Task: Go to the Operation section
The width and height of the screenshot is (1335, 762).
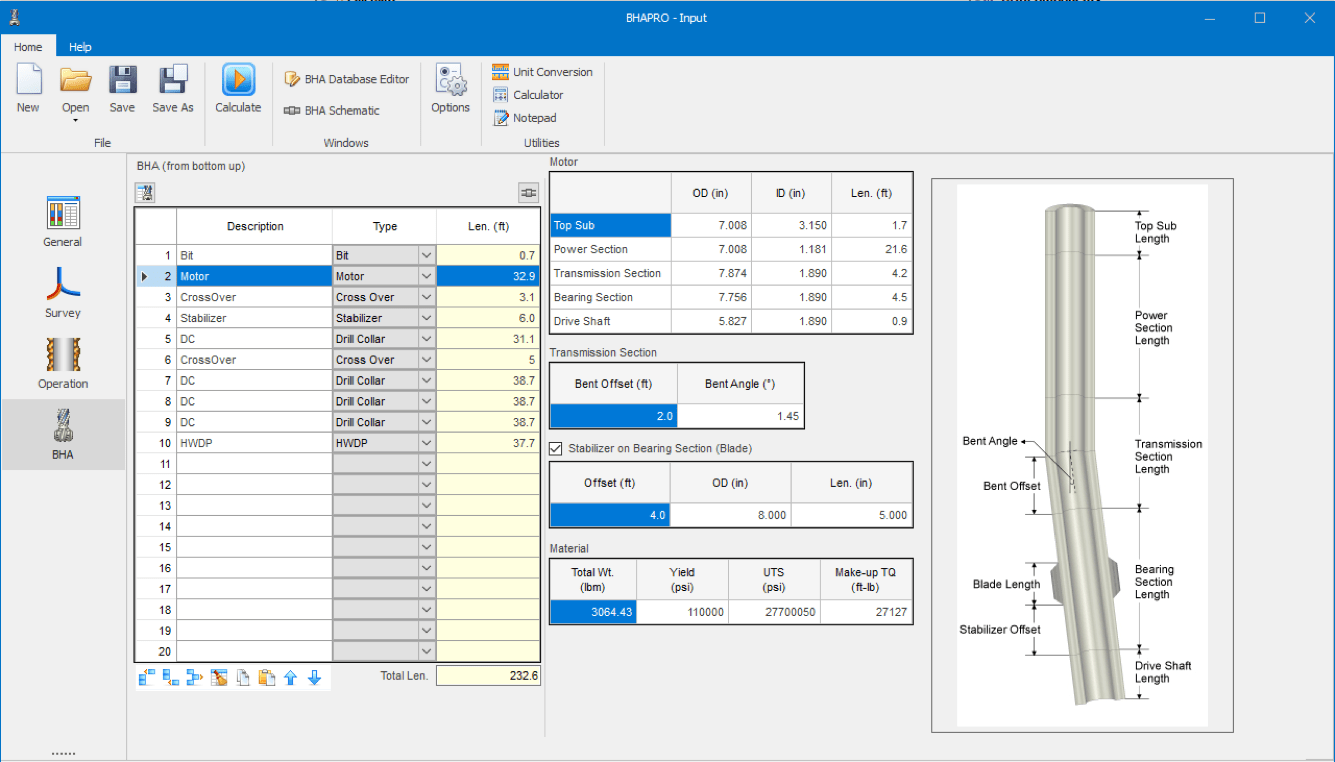Action: [63, 363]
